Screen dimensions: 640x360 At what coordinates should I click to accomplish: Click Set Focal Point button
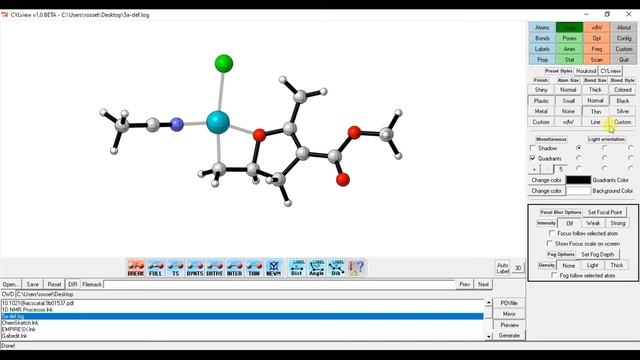605,212
